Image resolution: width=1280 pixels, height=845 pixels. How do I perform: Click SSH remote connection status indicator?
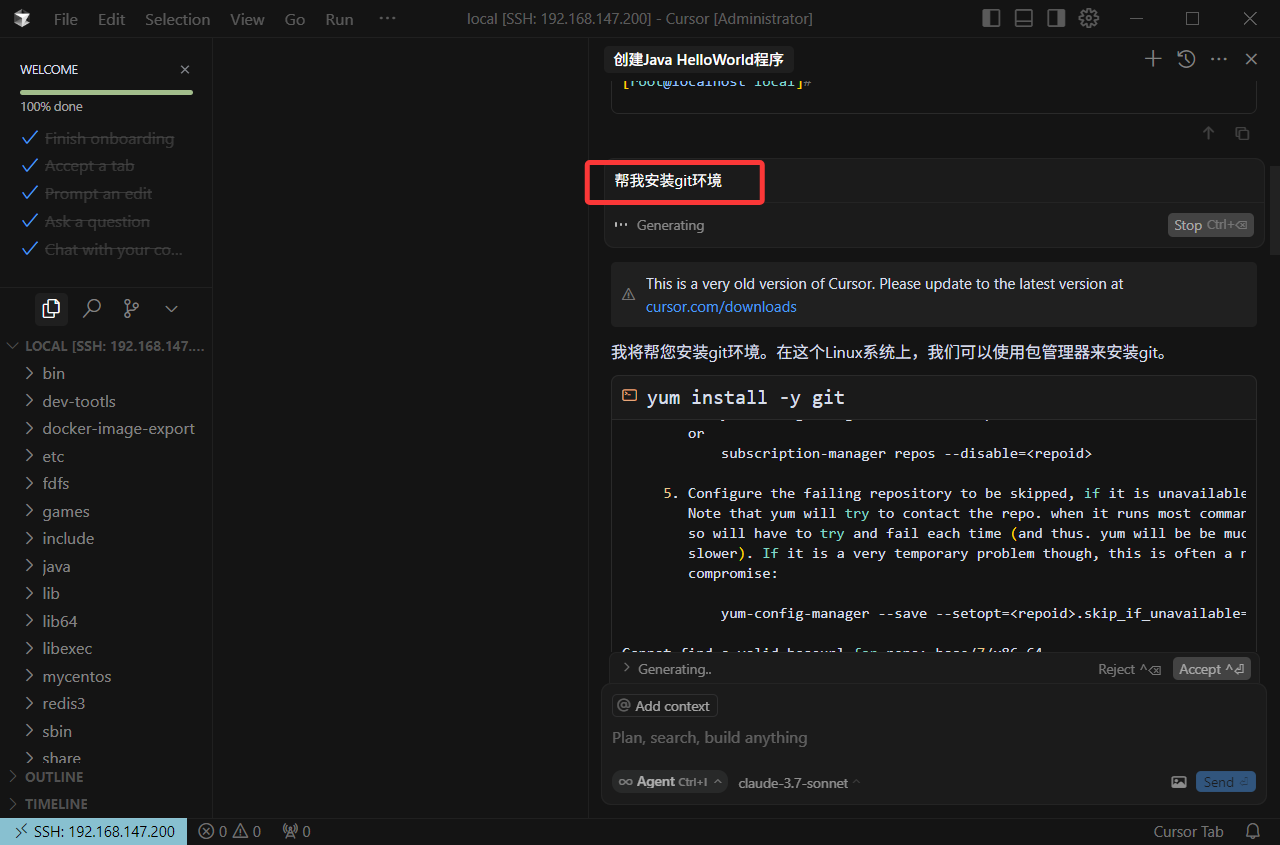[x=94, y=831]
